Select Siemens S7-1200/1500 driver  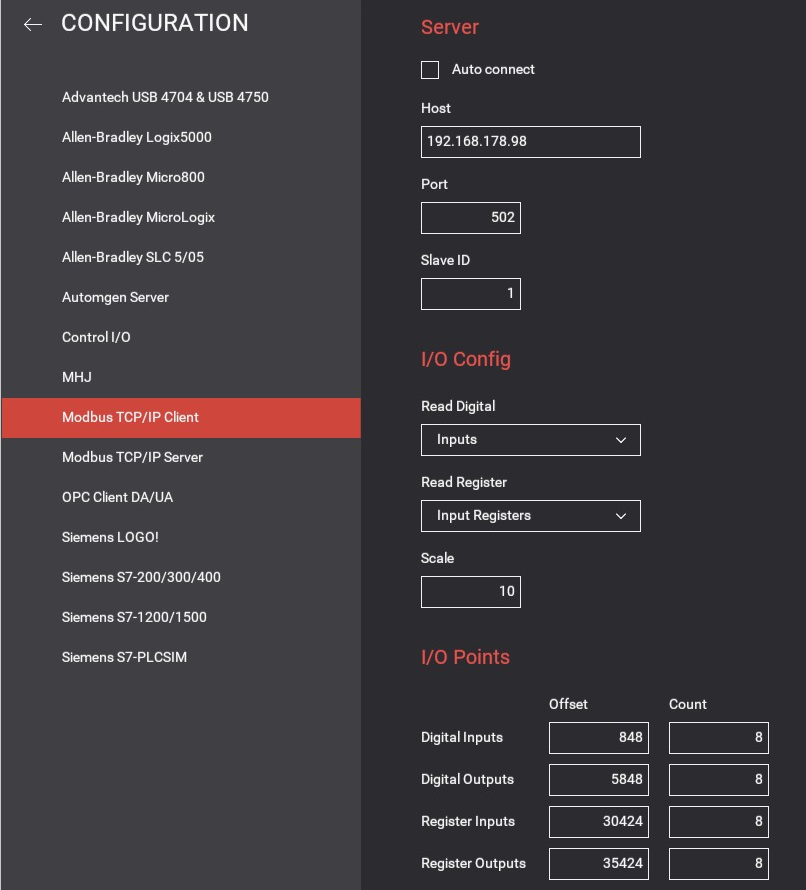134,617
